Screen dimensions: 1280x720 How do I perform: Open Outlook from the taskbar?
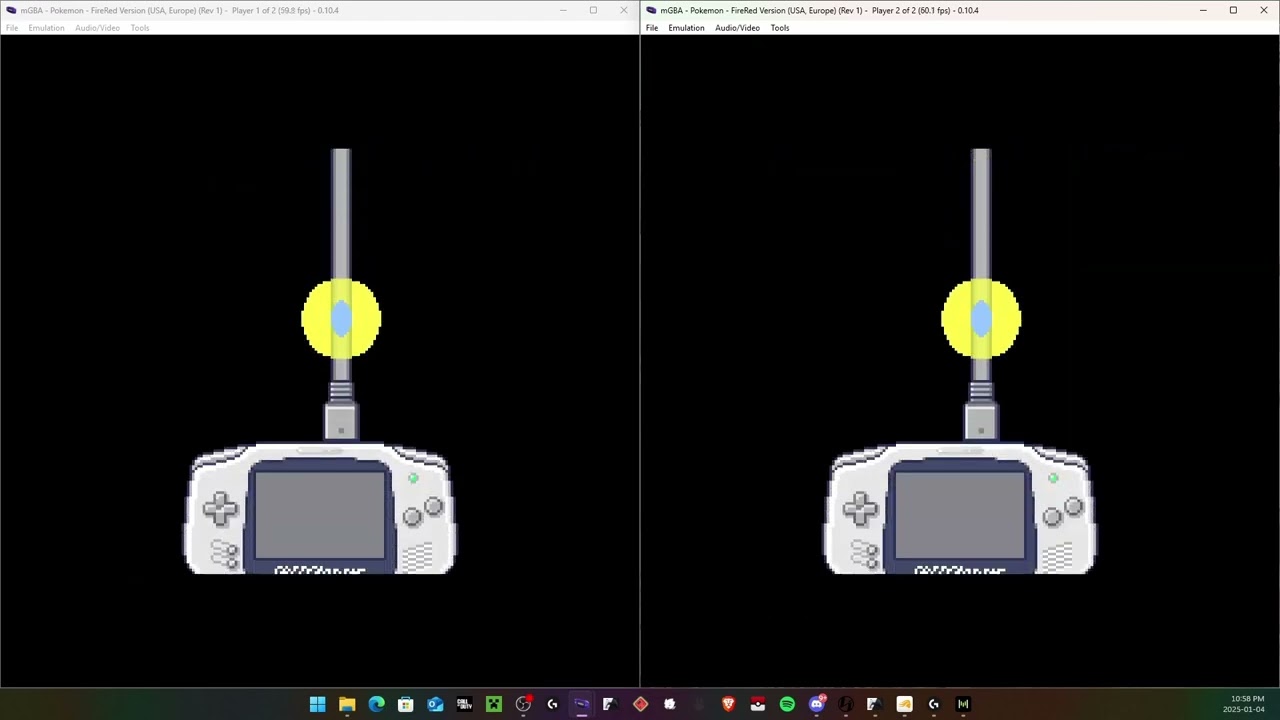coord(435,704)
